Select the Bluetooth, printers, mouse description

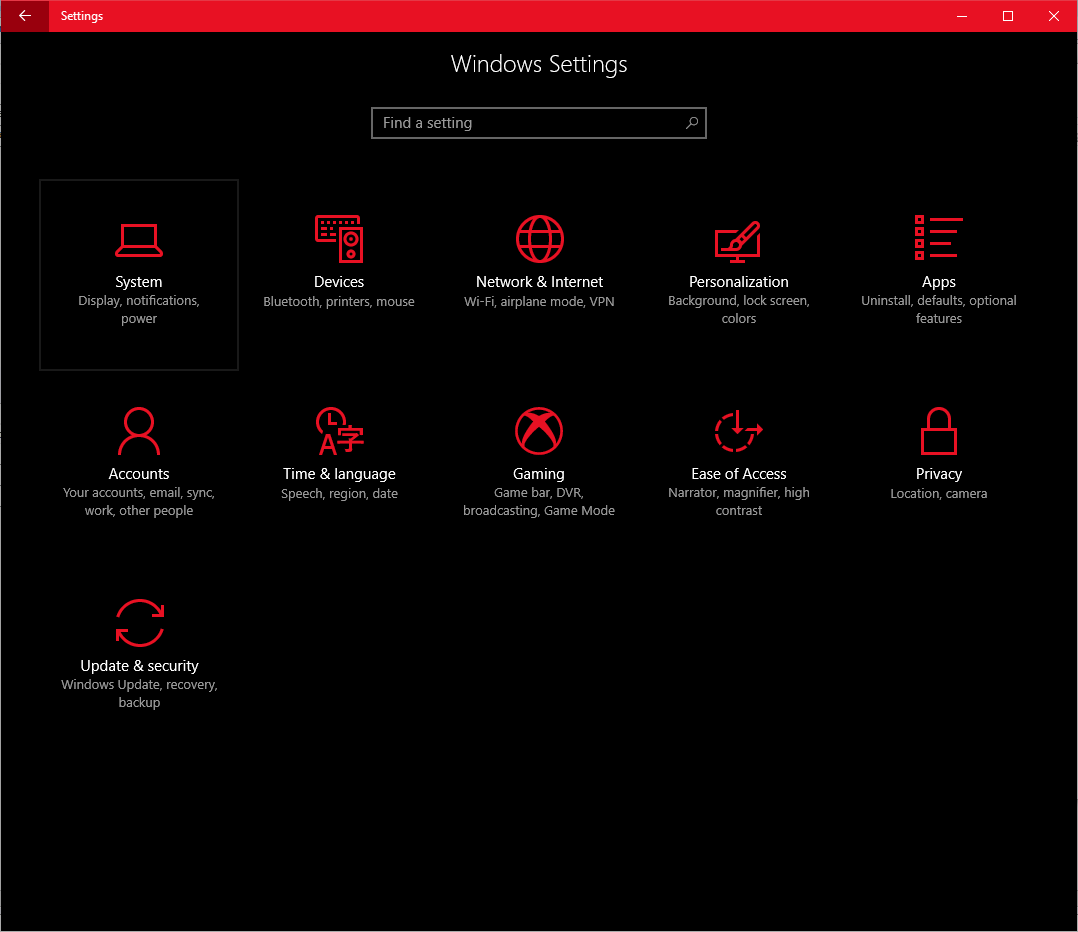pos(339,302)
